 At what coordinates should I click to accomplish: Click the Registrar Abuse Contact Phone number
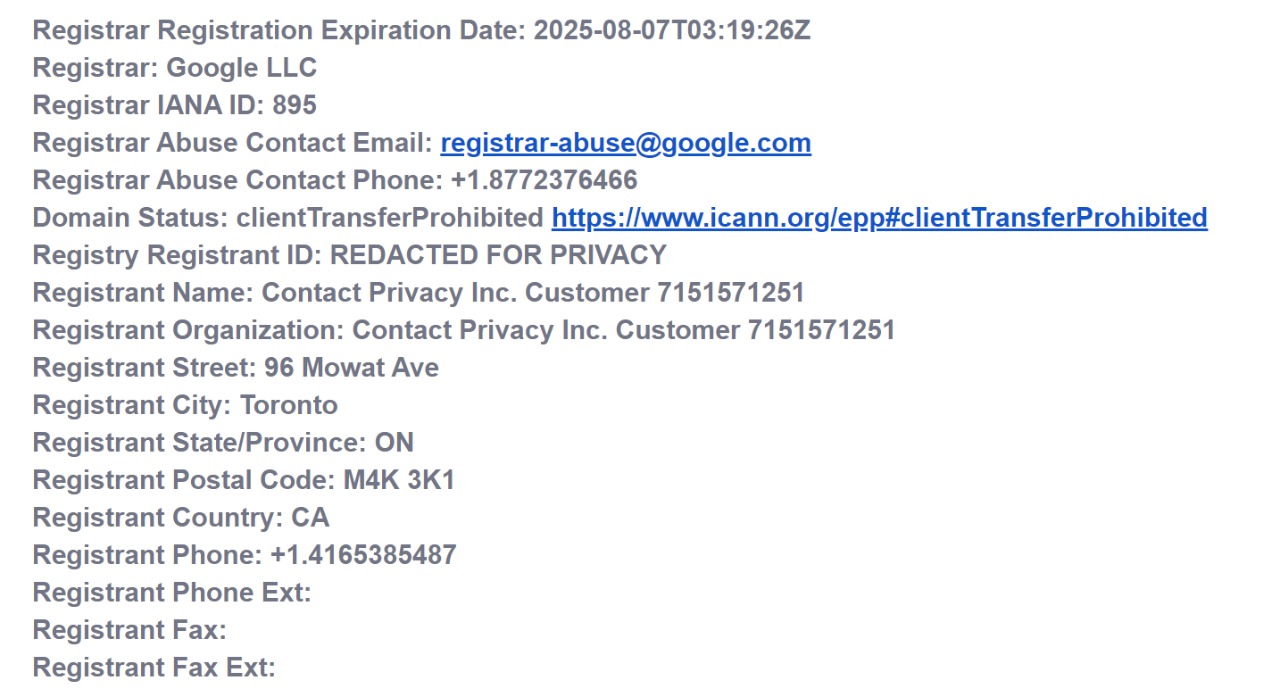(543, 180)
